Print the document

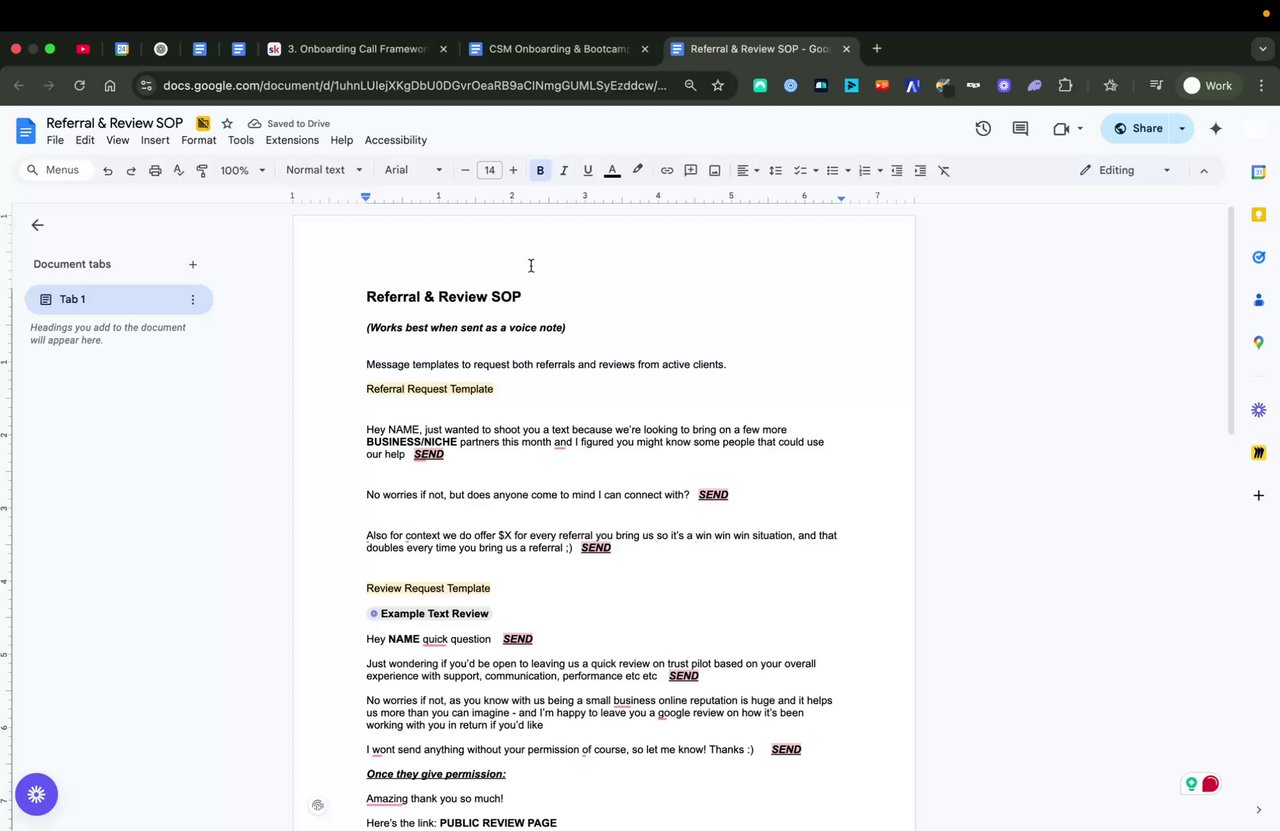155,171
